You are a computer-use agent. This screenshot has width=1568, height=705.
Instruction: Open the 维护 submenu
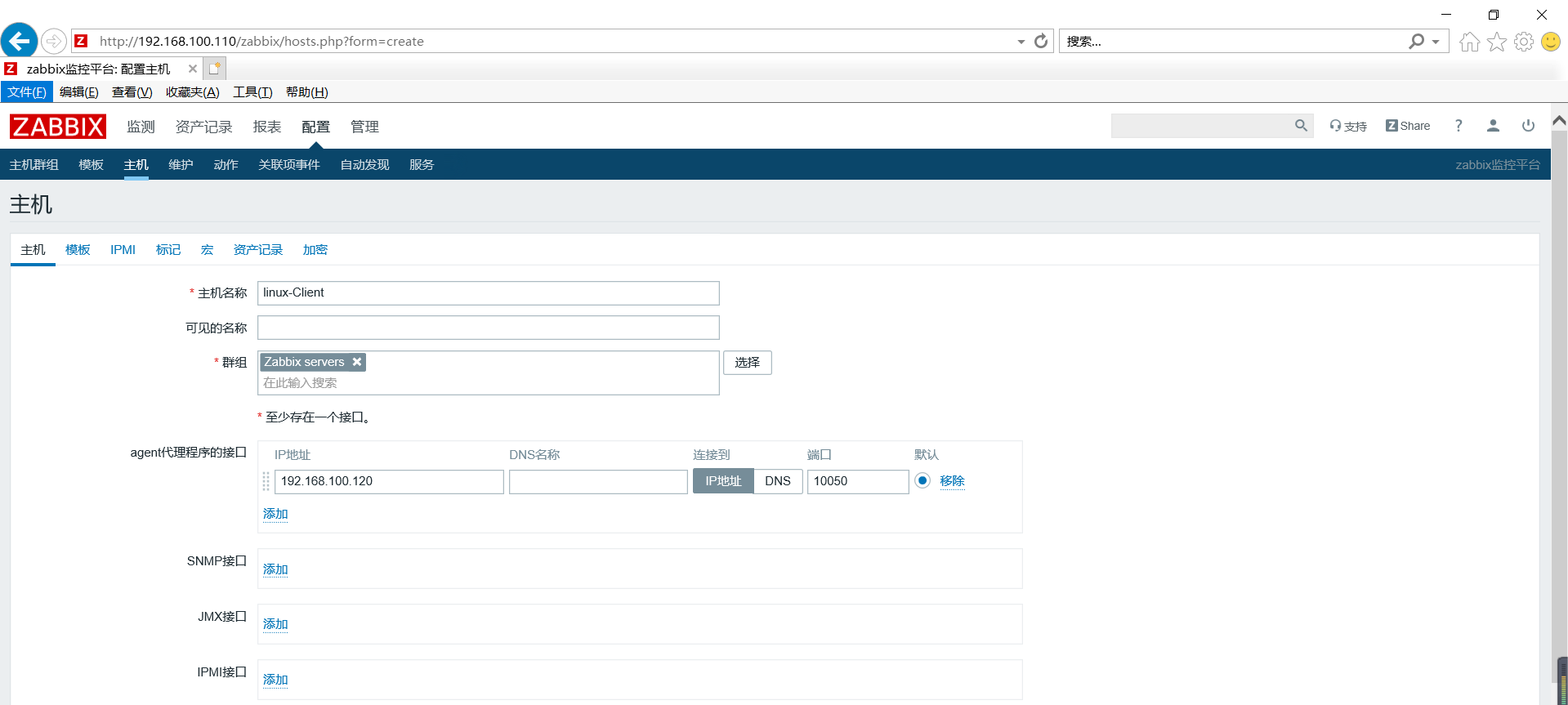tap(181, 165)
